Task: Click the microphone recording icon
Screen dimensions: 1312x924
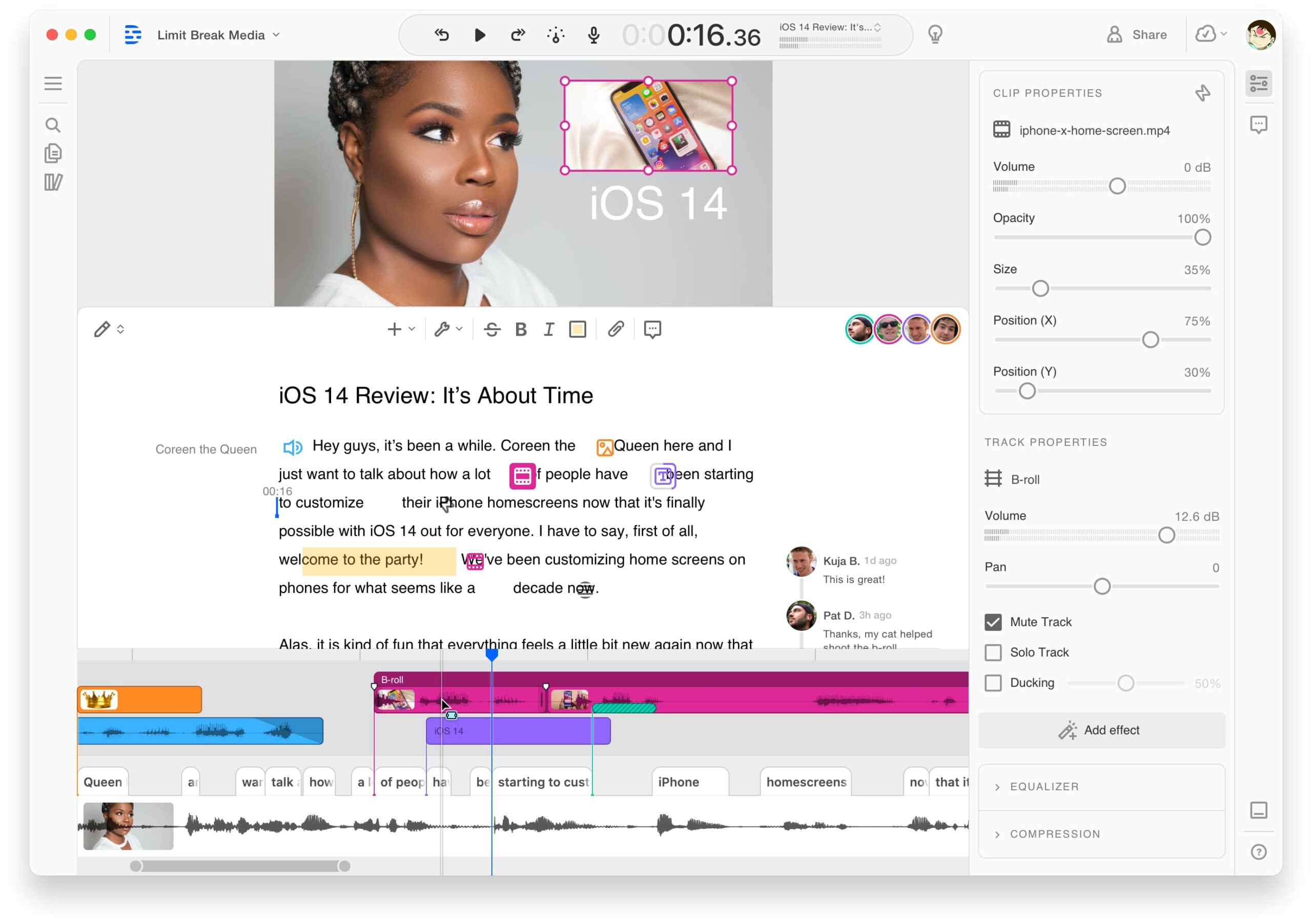Action: coord(593,35)
